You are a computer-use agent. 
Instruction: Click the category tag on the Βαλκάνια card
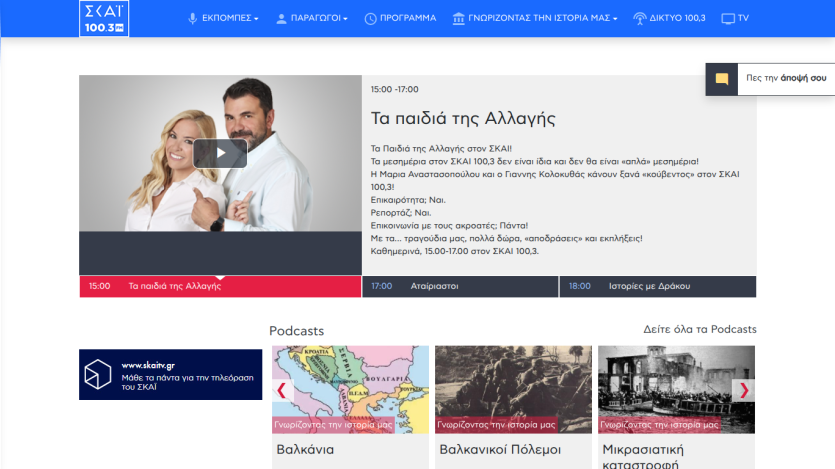tap(333, 424)
